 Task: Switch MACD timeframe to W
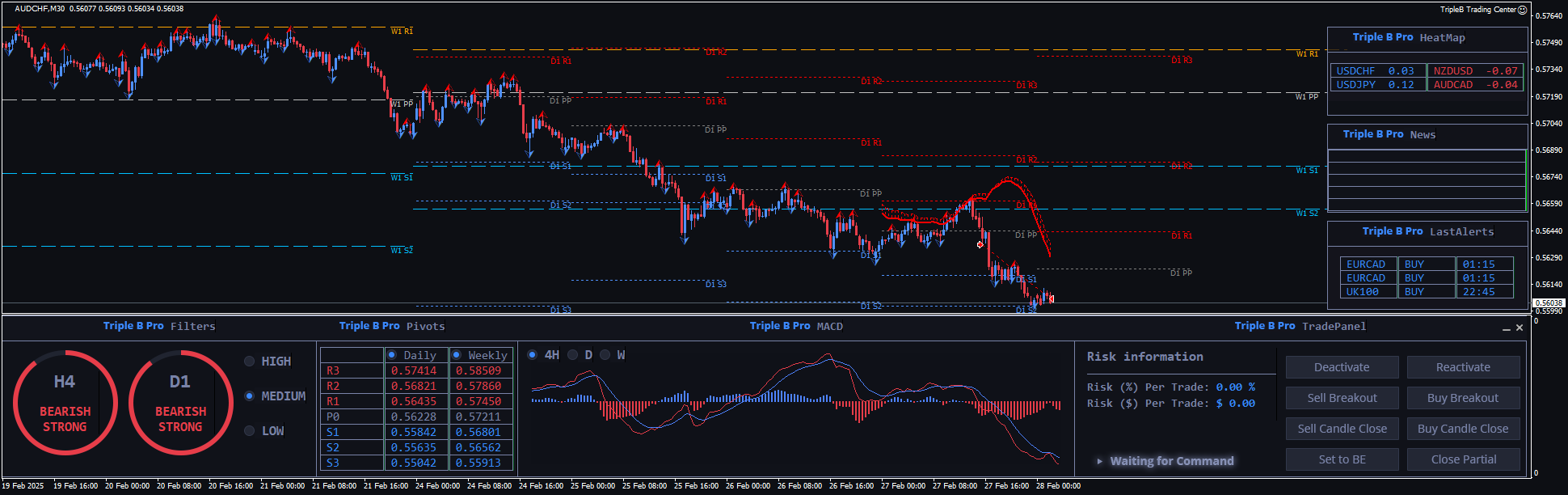click(605, 355)
